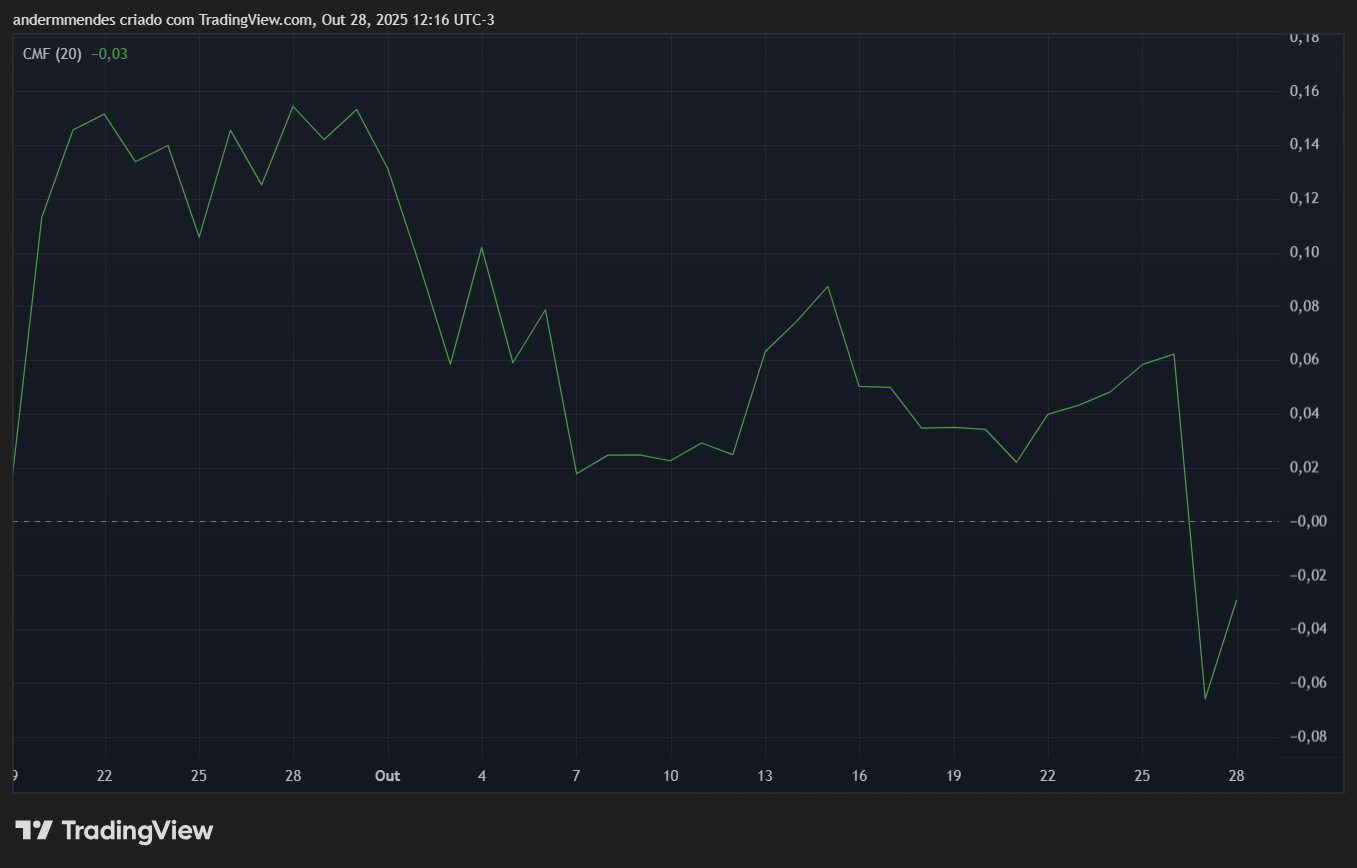Click the andermmendes attribution text
The image size is (1357, 868).
point(61,19)
